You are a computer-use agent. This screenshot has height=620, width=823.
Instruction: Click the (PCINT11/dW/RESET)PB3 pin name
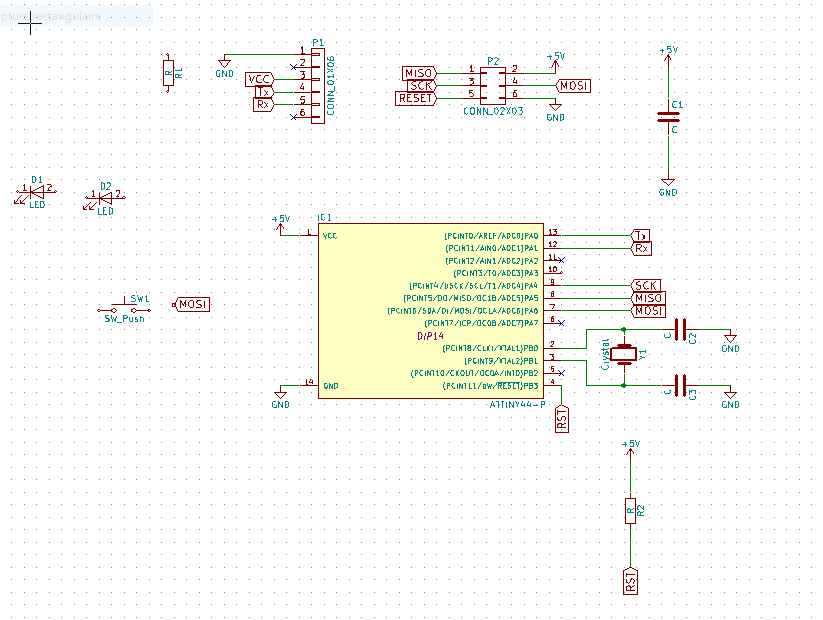click(x=490, y=386)
